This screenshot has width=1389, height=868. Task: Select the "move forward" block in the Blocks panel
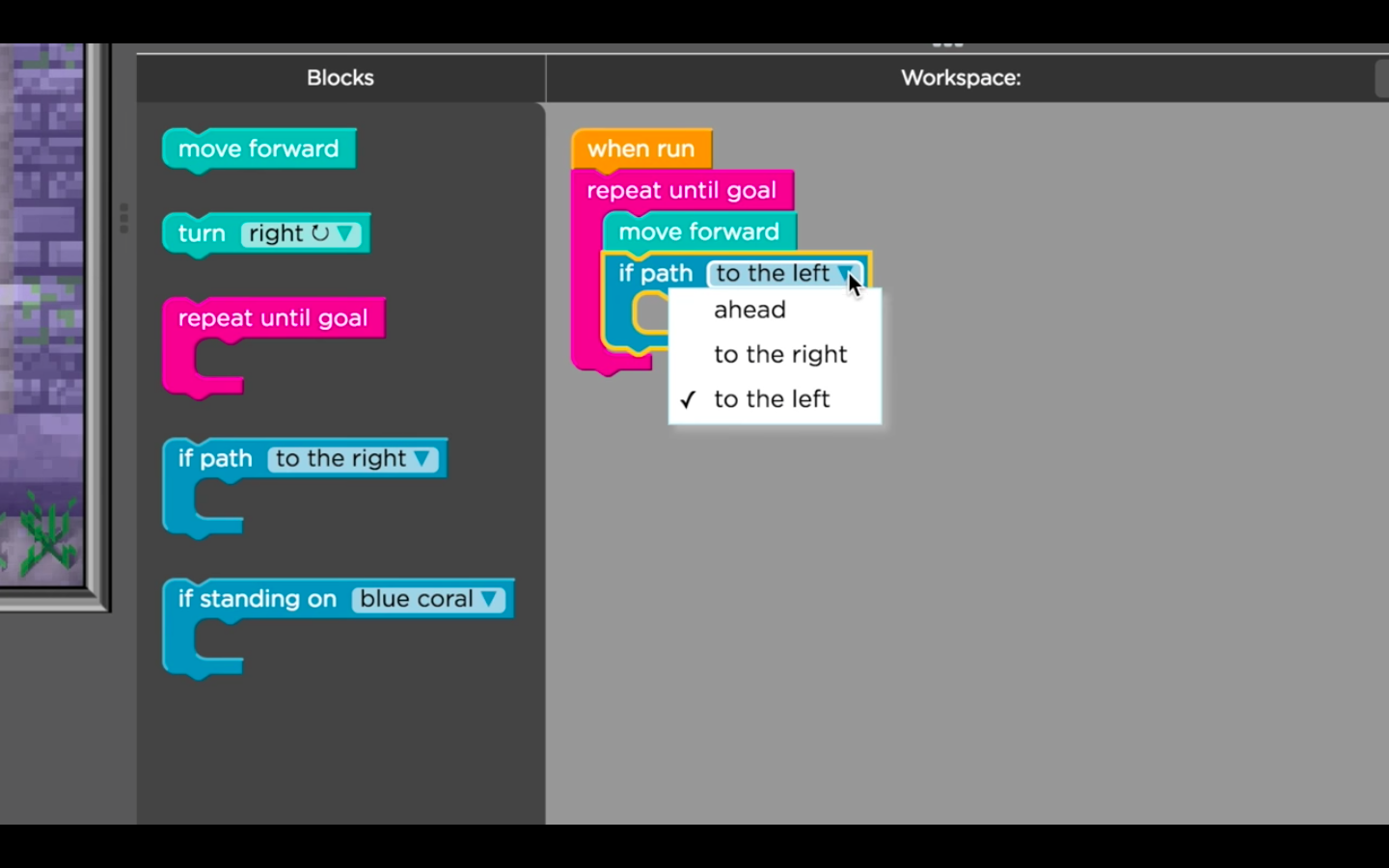pos(259,149)
